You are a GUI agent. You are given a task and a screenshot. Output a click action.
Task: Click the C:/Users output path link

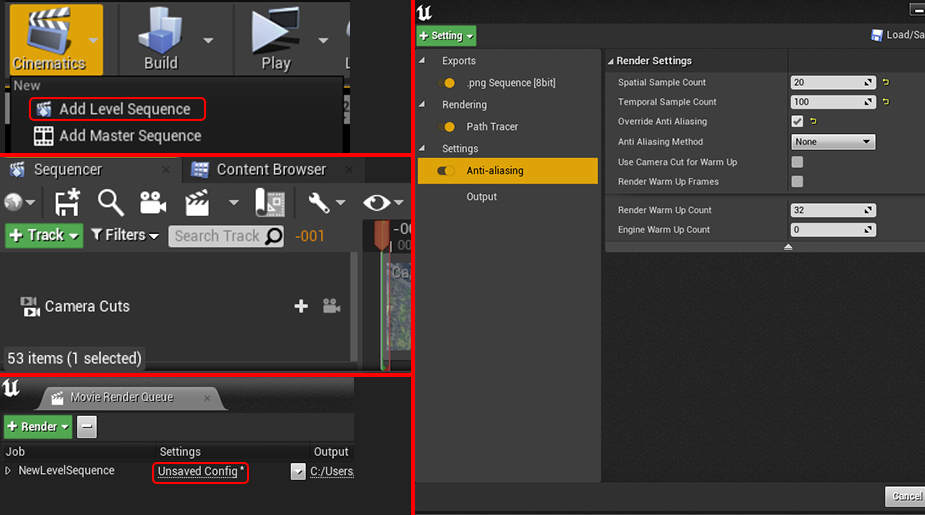click(332, 471)
